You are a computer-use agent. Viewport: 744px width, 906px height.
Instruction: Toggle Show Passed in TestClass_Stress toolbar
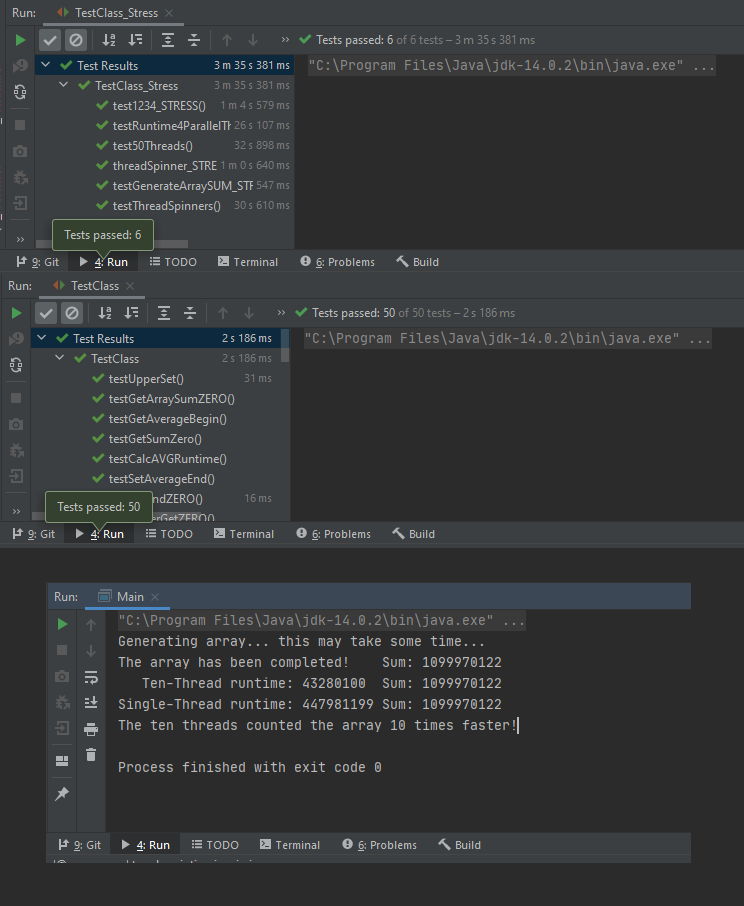point(49,40)
